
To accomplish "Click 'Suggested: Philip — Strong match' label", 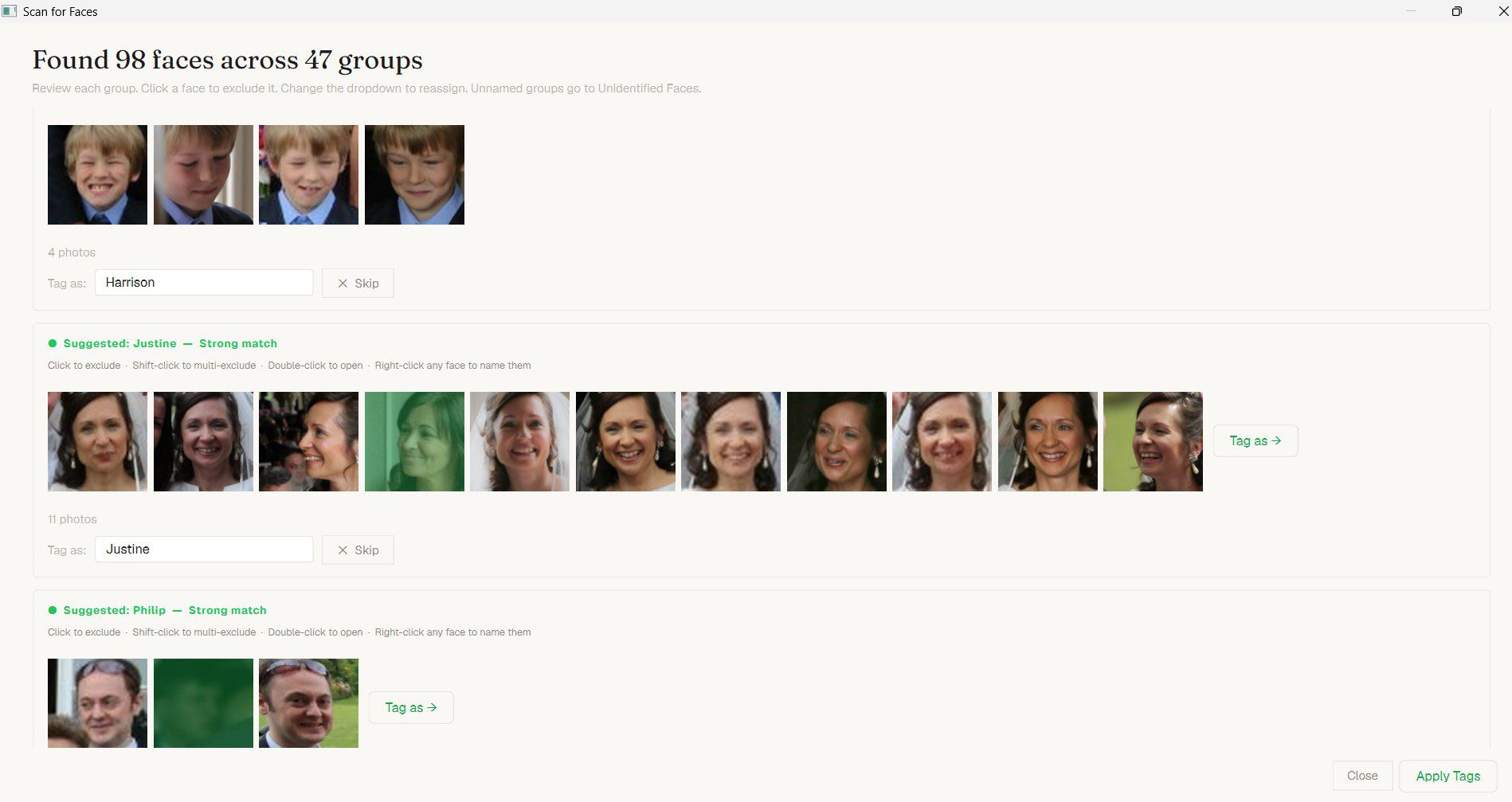I will 165,610.
